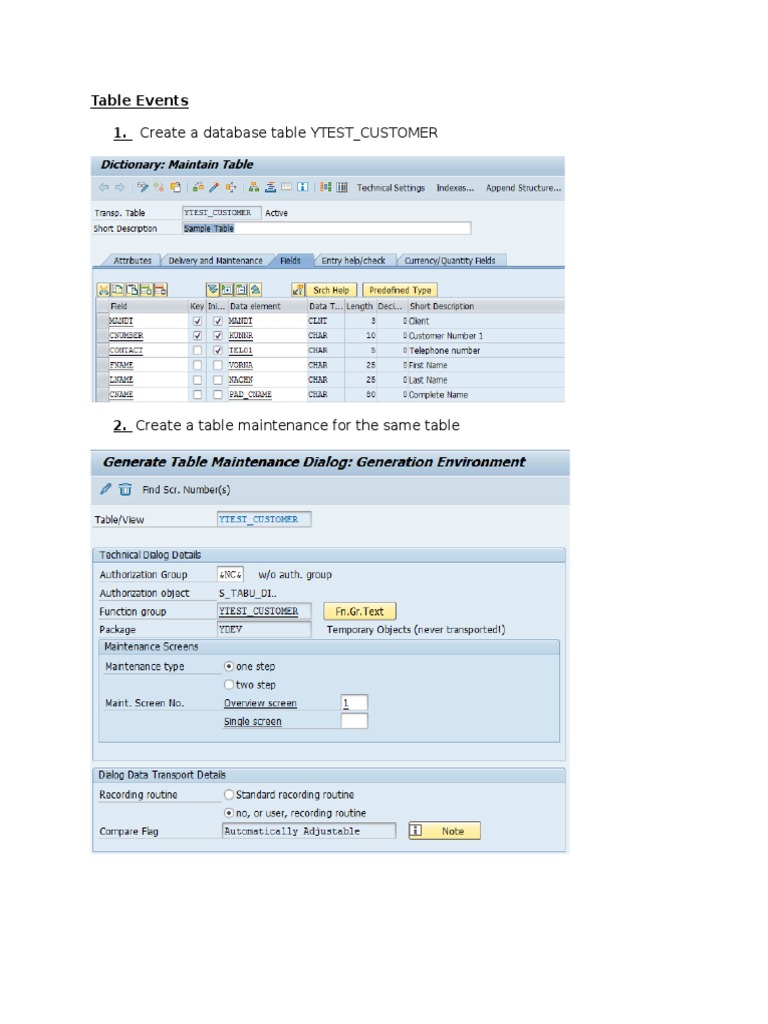Switch to the Fields tab
The width and height of the screenshot is (768, 1024).
290,260
